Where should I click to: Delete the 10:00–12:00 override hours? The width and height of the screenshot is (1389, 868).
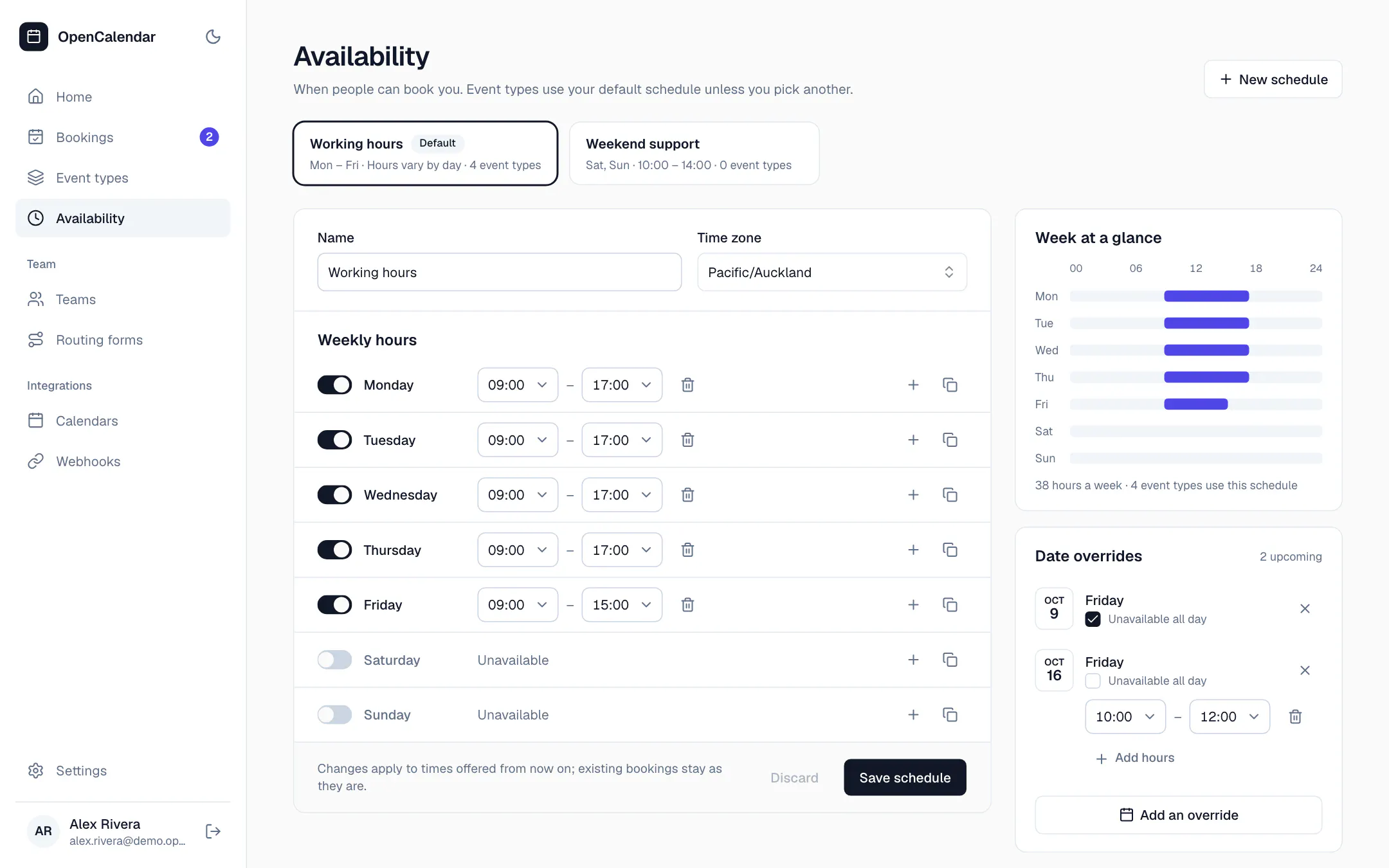pyautogui.click(x=1295, y=716)
